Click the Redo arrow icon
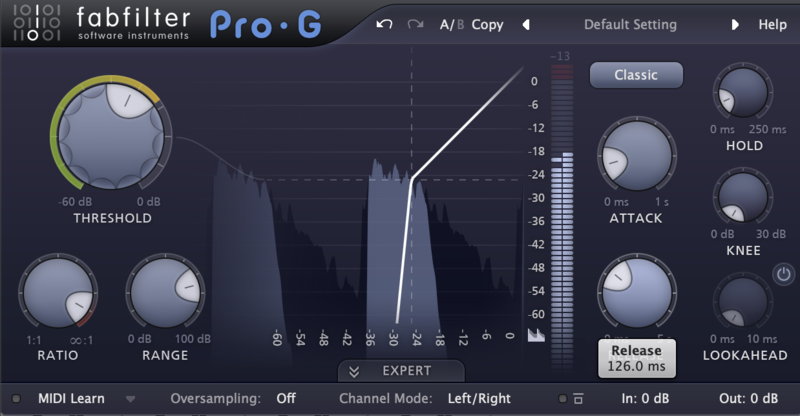This screenshot has width=800, height=416. (415, 24)
